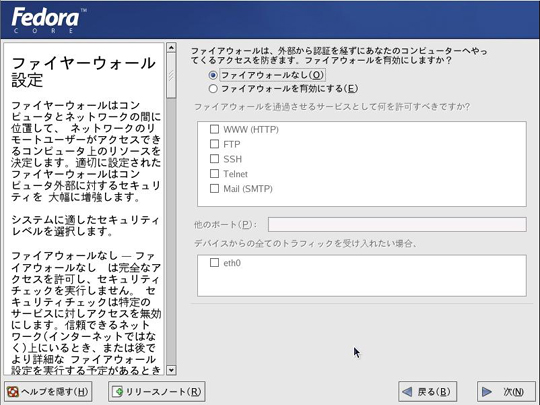The width and height of the screenshot is (540, 405).
Task: Hide help with ヘルプを隠す button
Action: click(x=48, y=392)
